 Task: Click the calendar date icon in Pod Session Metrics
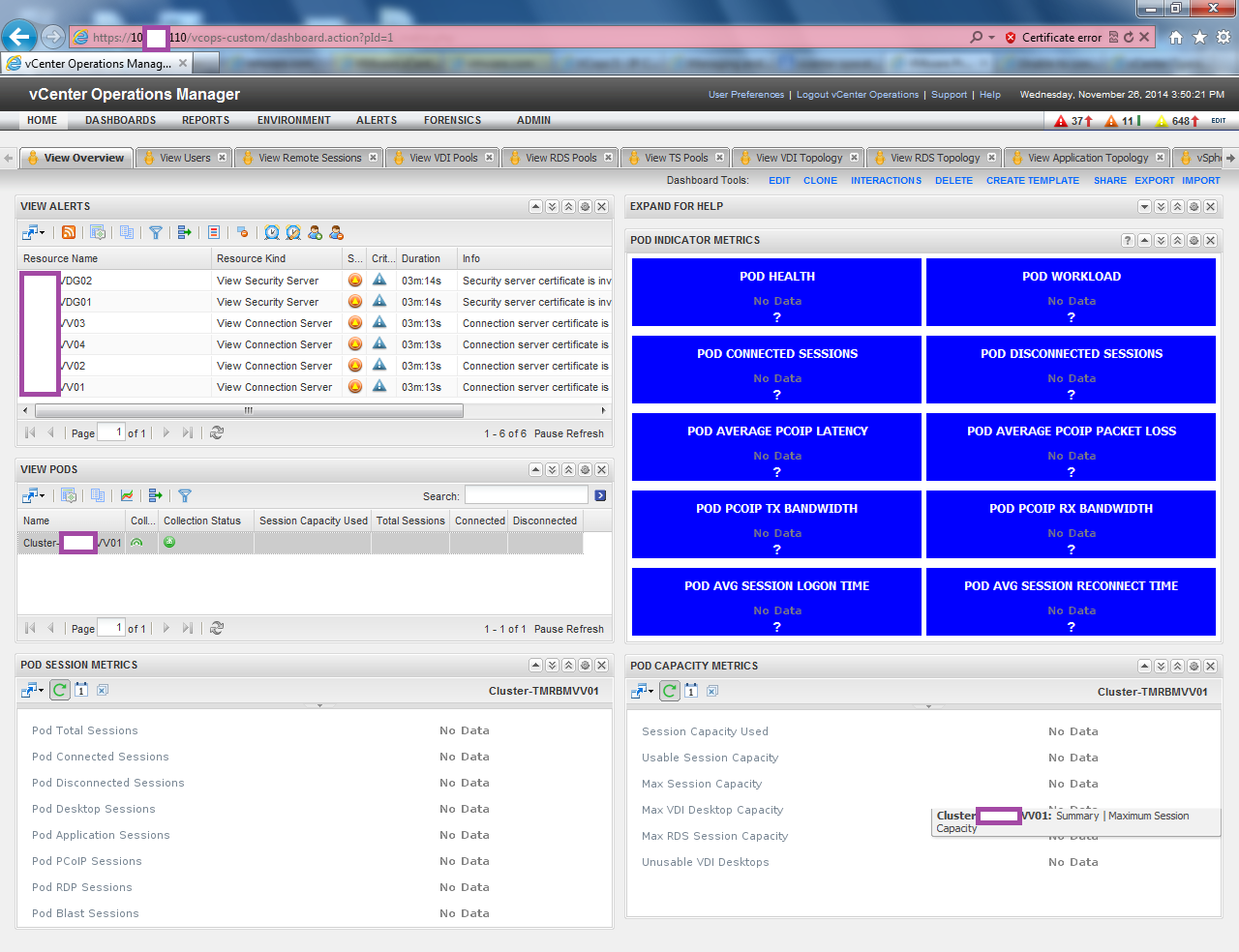(x=81, y=690)
